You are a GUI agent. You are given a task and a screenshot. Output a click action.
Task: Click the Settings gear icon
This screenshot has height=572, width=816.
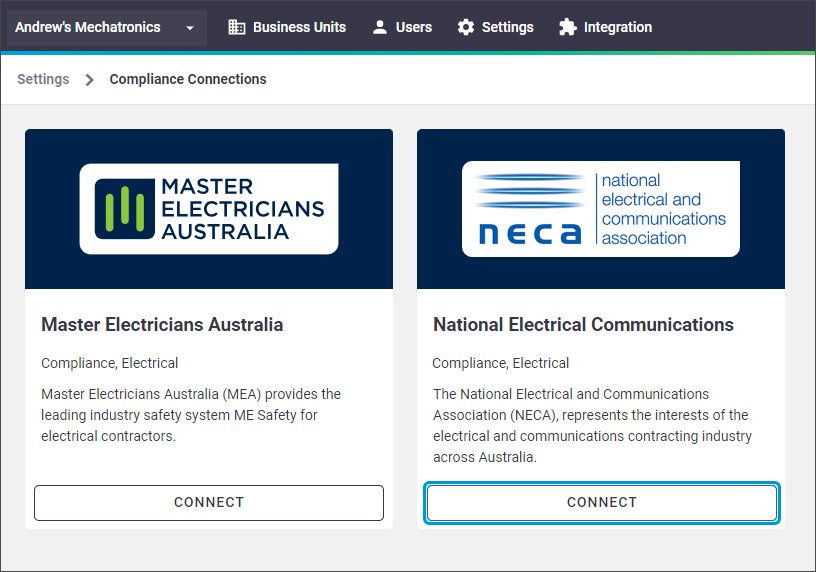tap(466, 27)
